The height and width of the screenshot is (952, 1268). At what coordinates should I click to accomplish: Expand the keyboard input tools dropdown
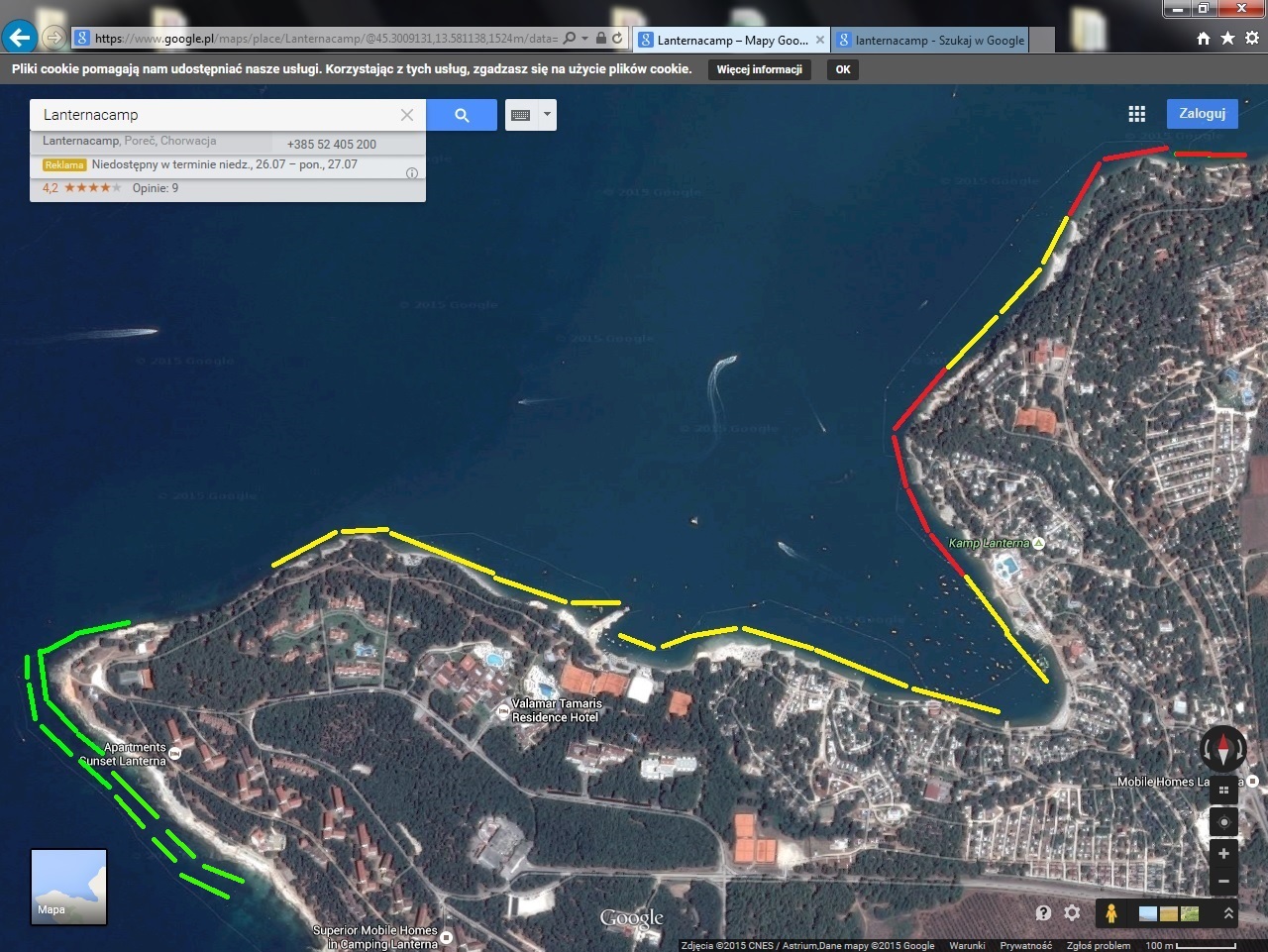[x=547, y=115]
